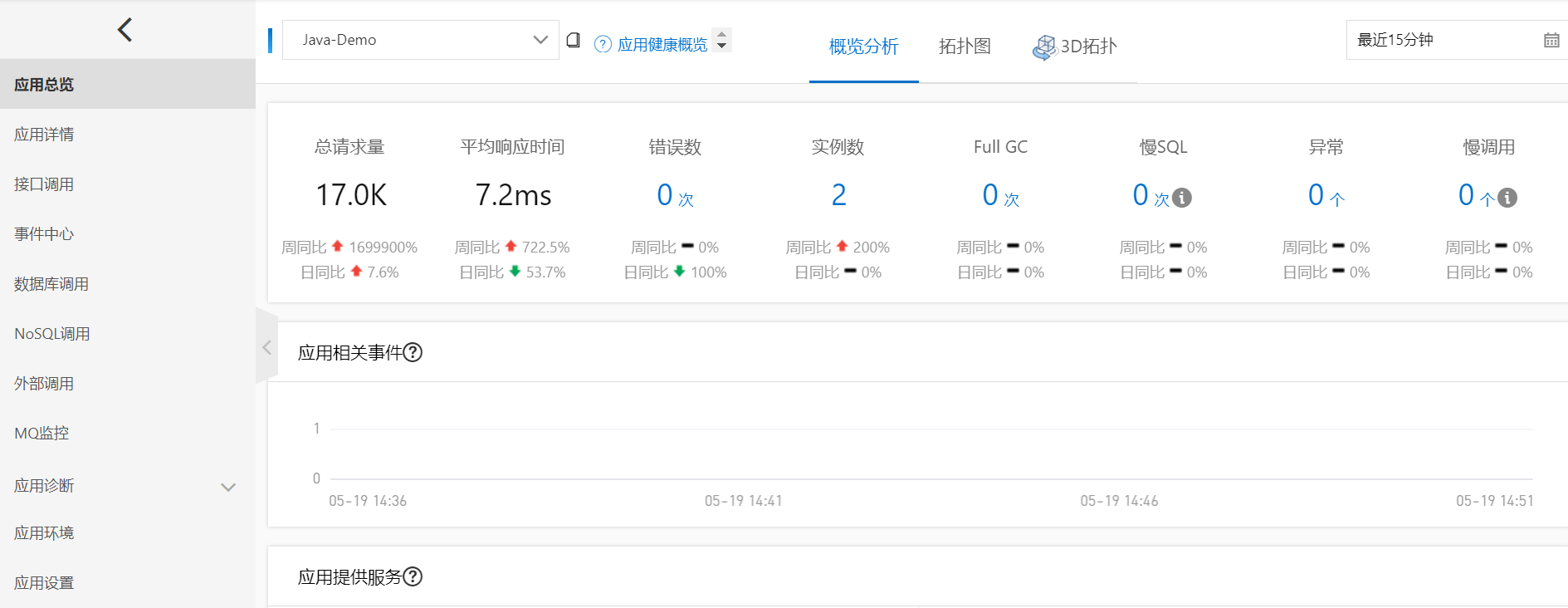
Task: Click the 日同比 7.6% figure
Action: point(349,272)
